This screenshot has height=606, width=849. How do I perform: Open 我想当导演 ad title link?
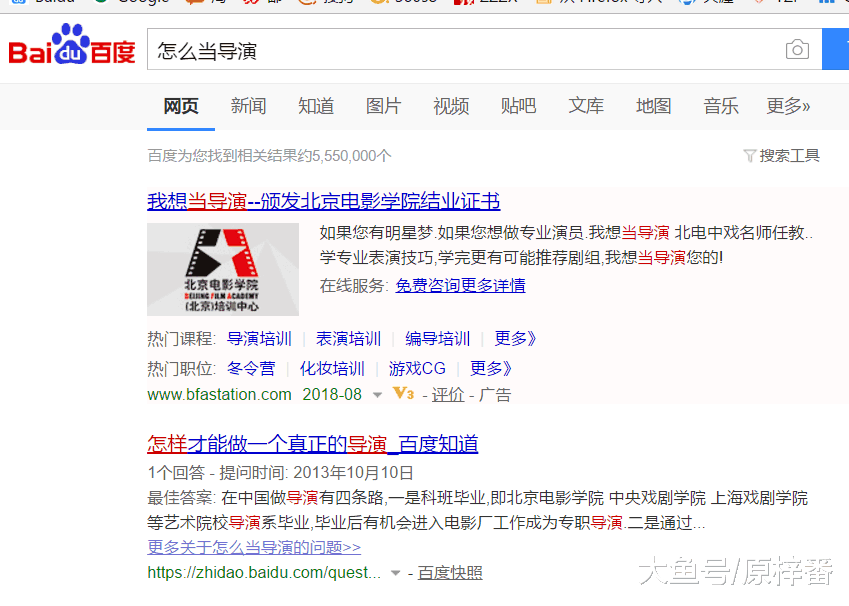323,201
